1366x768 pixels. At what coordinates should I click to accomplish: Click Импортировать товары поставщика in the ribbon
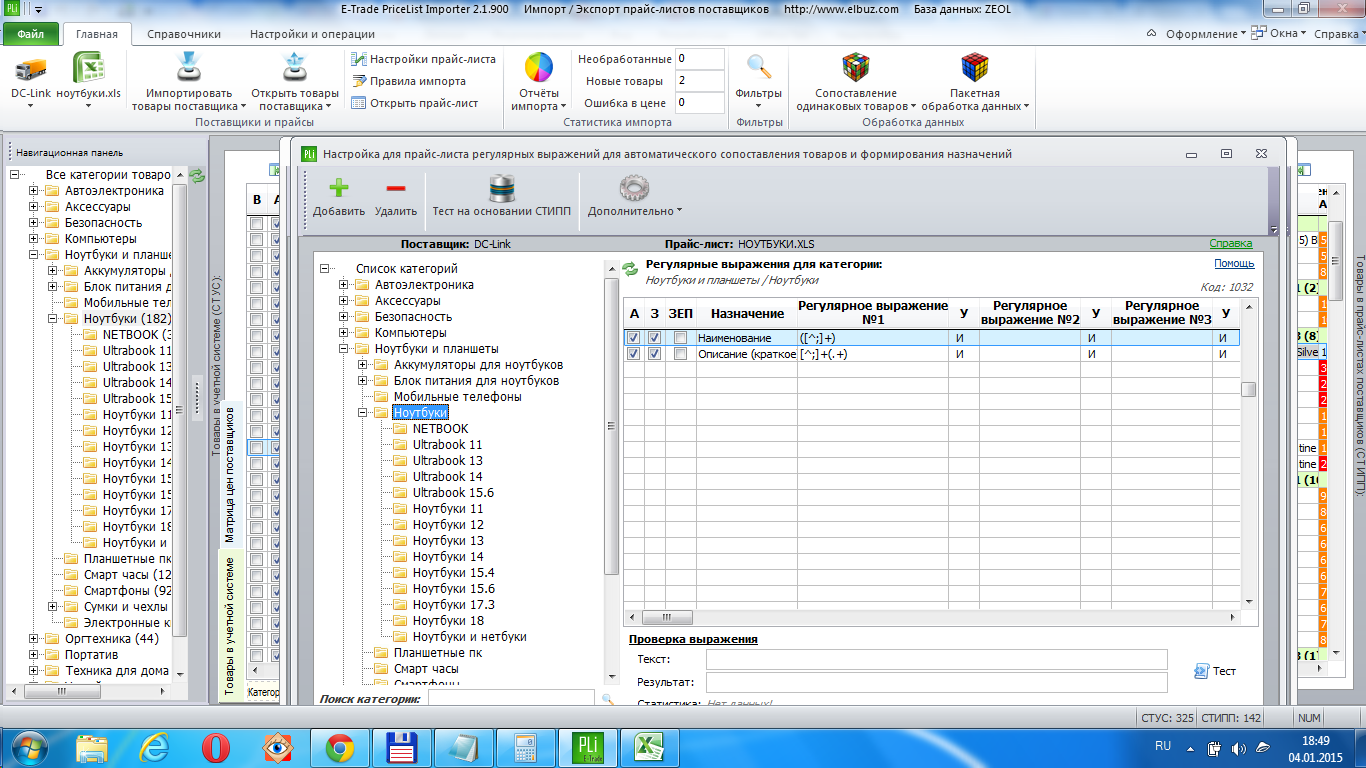point(189,82)
